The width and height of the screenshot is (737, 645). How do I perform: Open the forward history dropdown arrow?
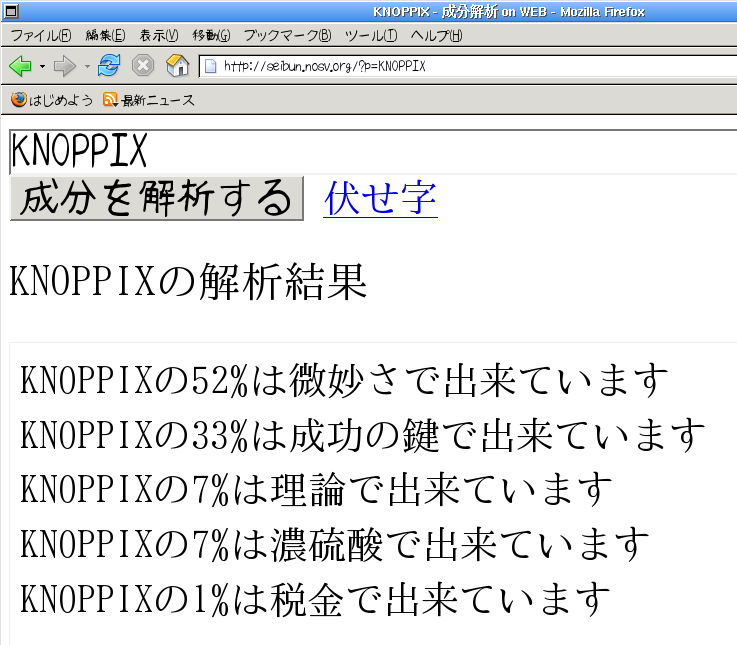click(x=87, y=66)
